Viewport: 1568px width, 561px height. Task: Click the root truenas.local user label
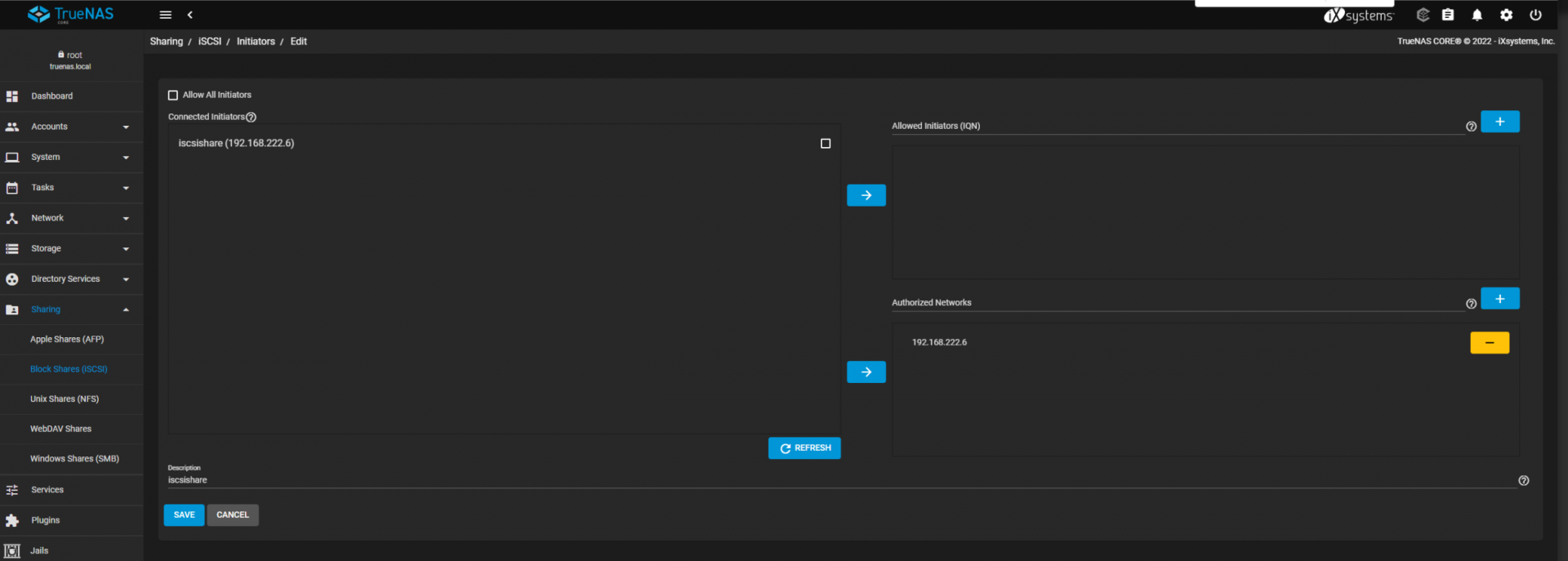click(x=70, y=60)
